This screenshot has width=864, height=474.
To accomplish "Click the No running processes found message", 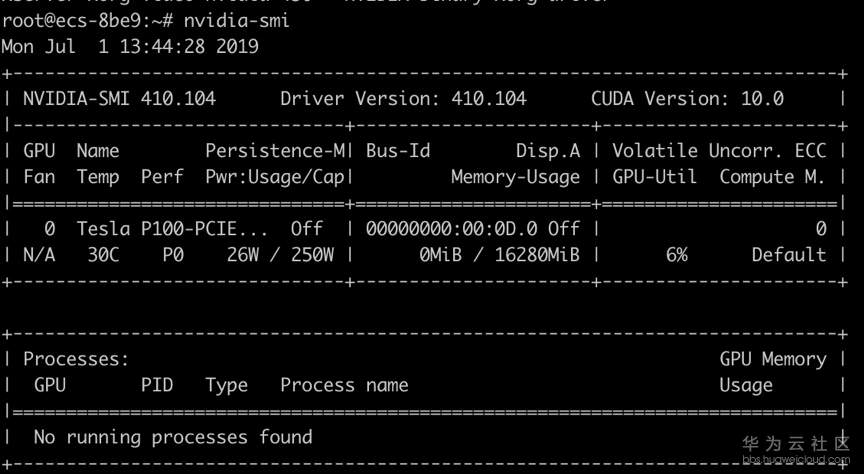I will click(x=173, y=437).
